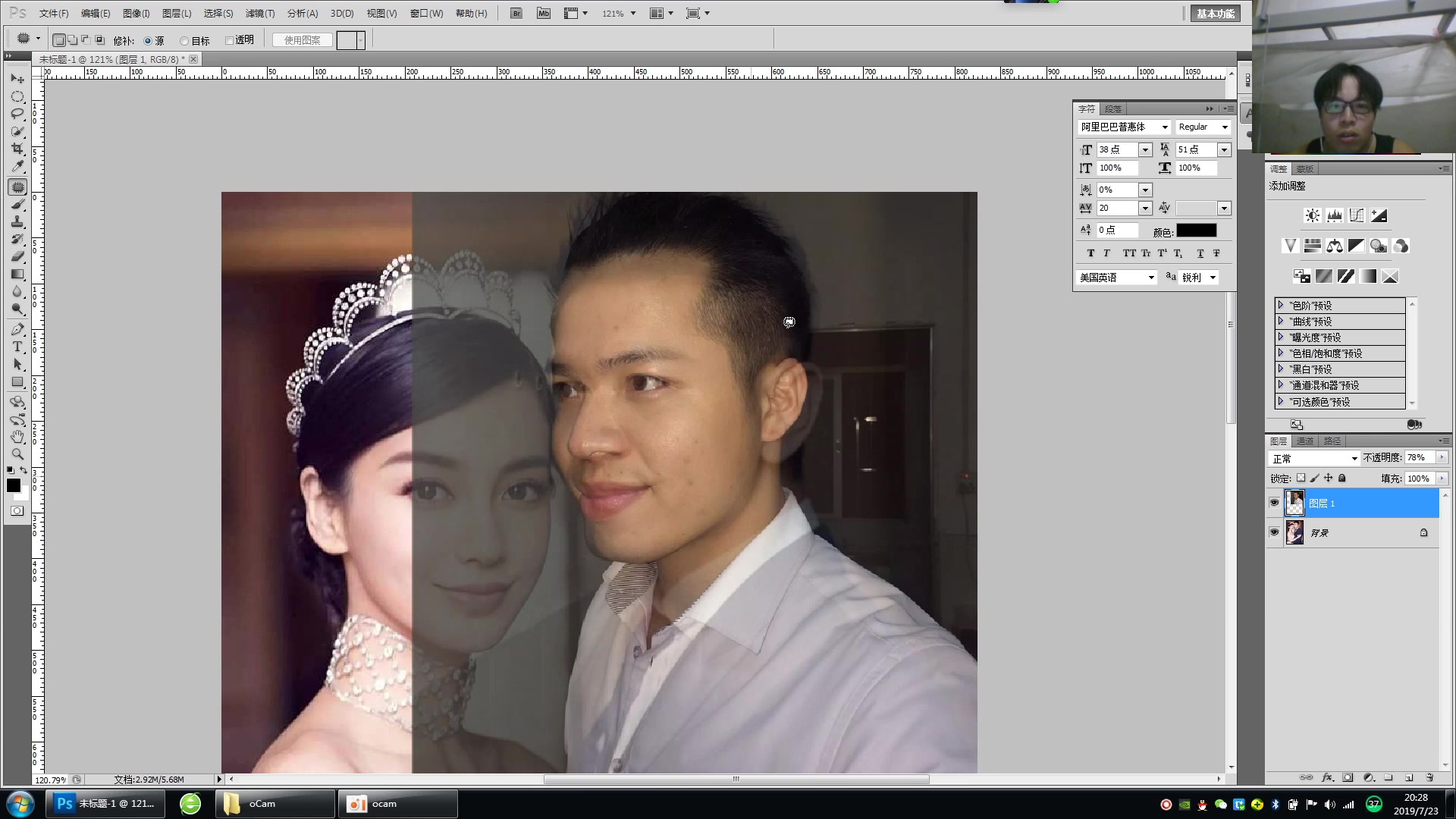Switch to the 路径 tab
The width and height of the screenshot is (1456, 819).
click(1332, 441)
